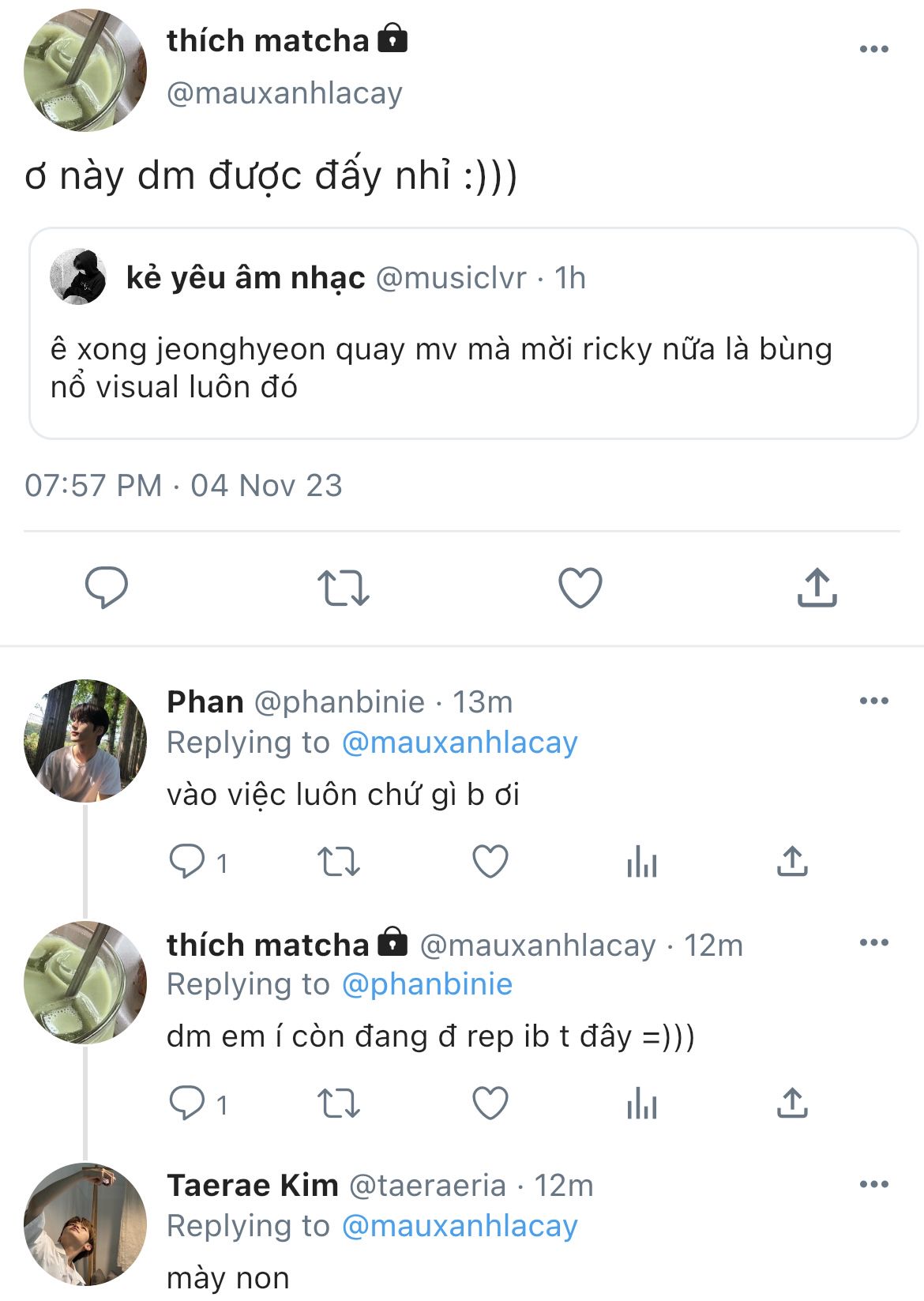
Task: Open more options on Phan's reply
Action: pyautogui.click(x=873, y=701)
